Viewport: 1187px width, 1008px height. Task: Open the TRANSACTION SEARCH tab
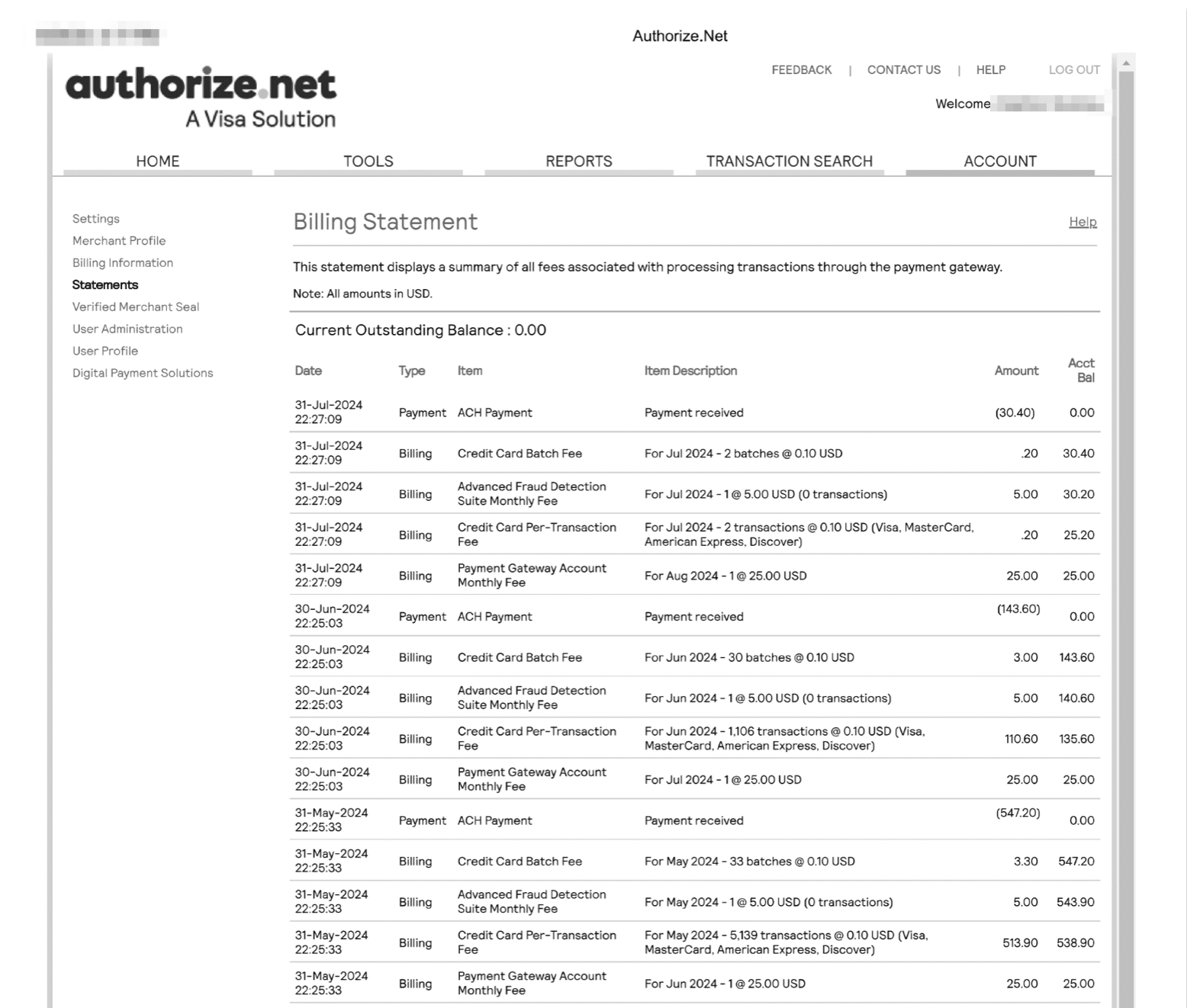789,161
